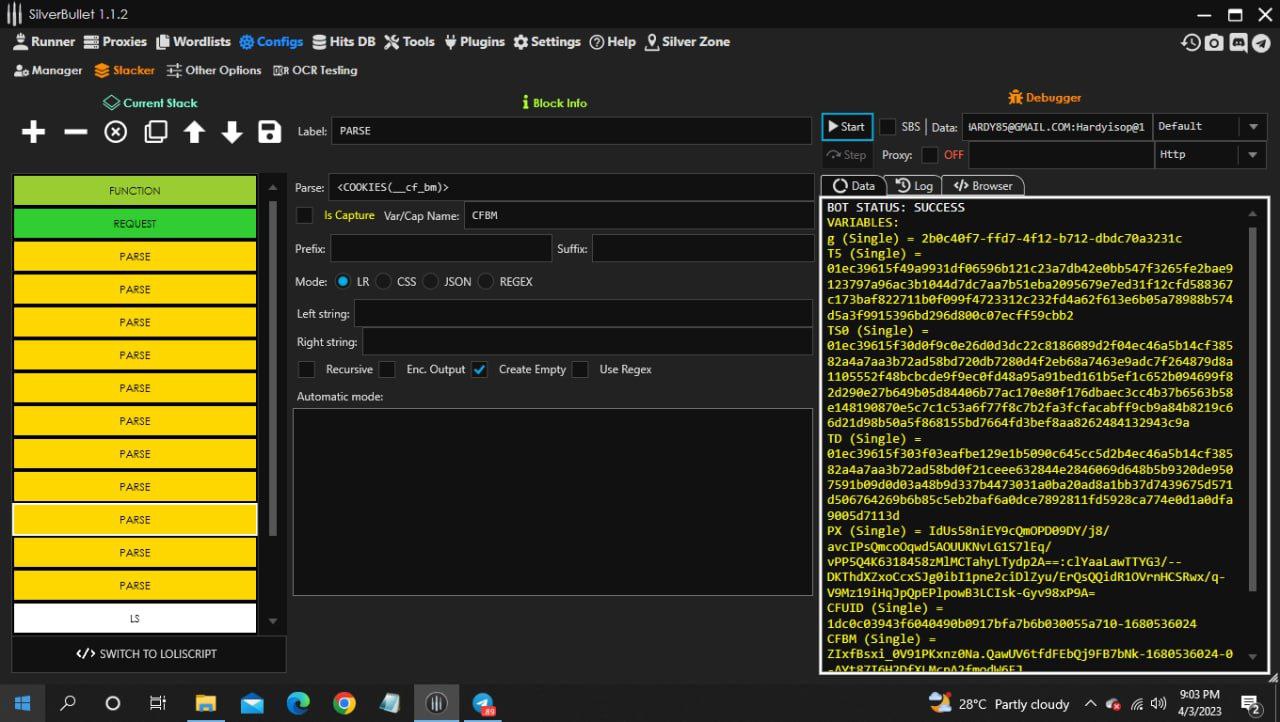Open Mail app from taskbar
This screenshot has width=1280, height=722.
coord(252,703)
